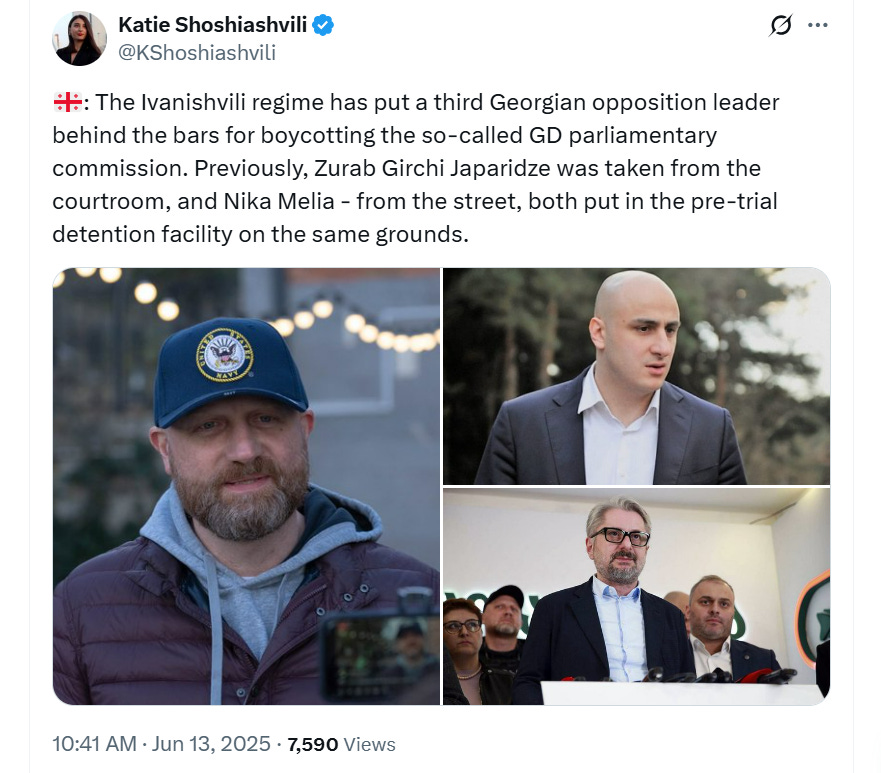Click the United States Navy emblem on cap
The image size is (881, 773).
click(224, 355)
